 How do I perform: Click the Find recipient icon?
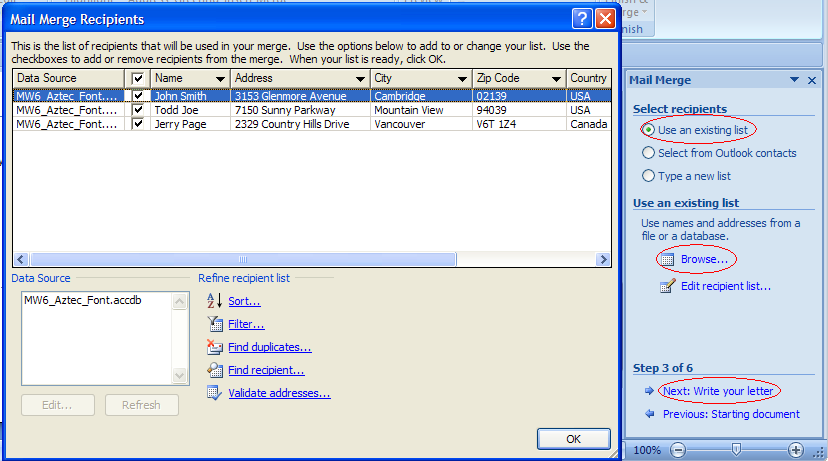pyautogui.click(x=213, y=370)
